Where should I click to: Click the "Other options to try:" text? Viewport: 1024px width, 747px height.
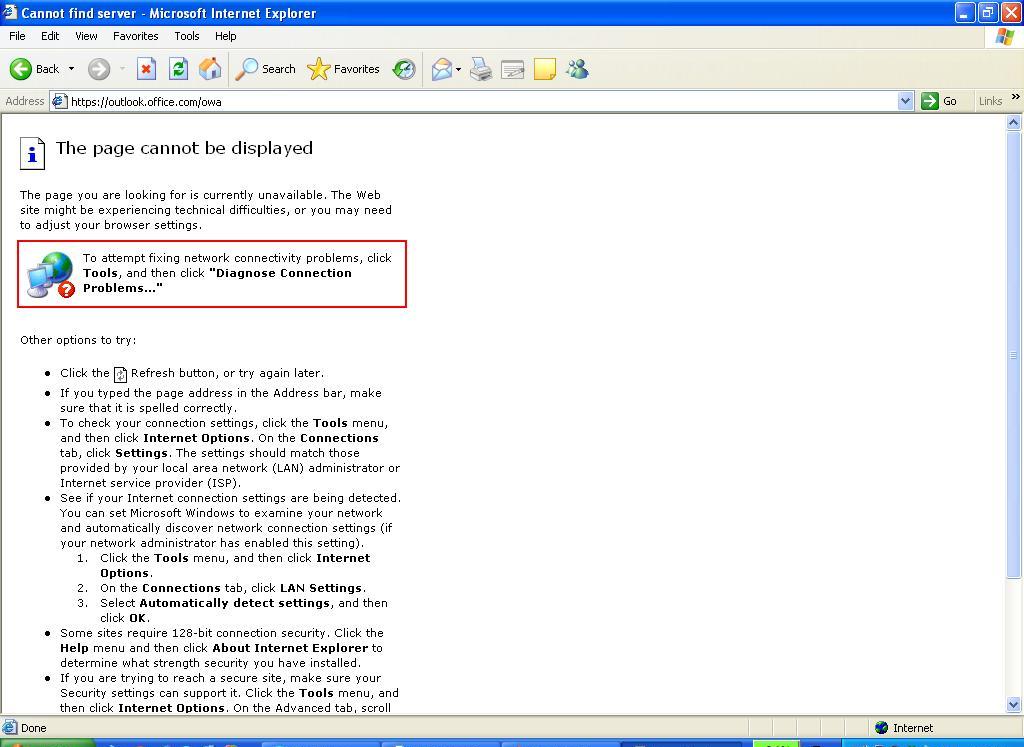click(78, 340)
